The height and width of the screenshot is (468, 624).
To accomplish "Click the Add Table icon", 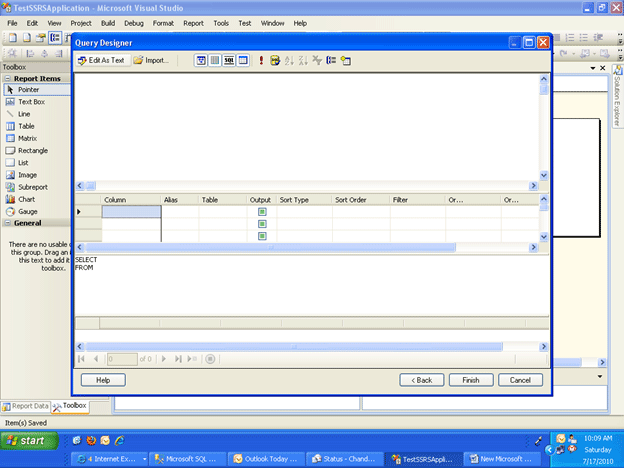I will pos(345,60).
